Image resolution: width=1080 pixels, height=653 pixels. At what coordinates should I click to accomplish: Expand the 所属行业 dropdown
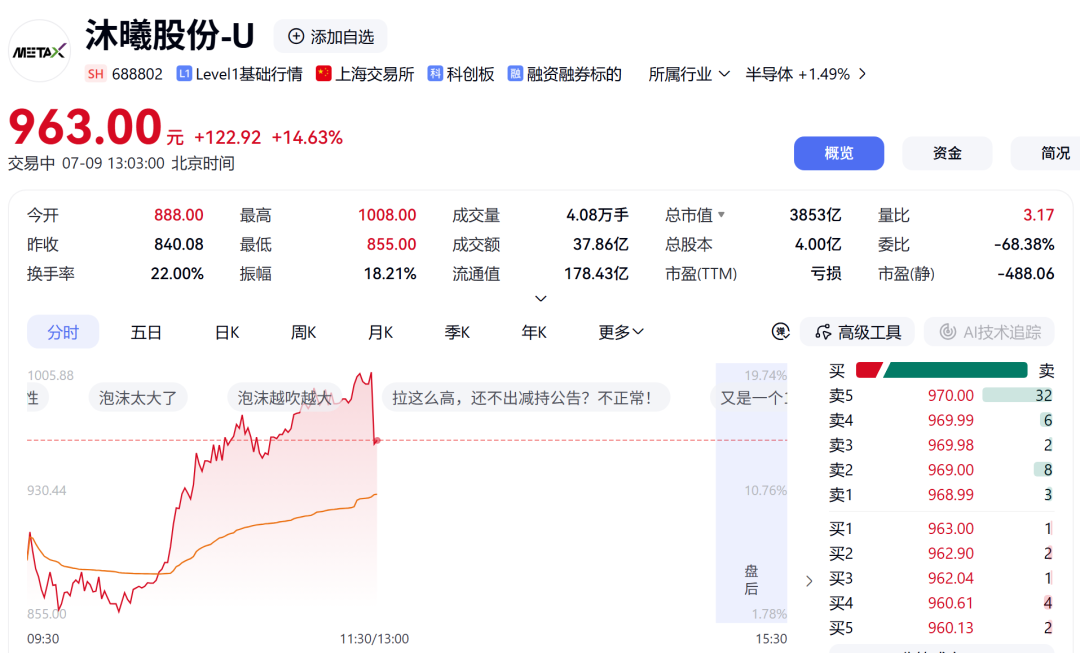click(x=689, y=74)
